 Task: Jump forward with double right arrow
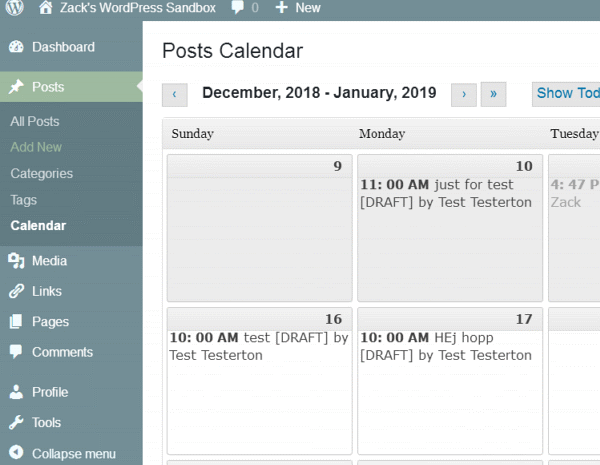pyautogui.click(x=493, y=94)
